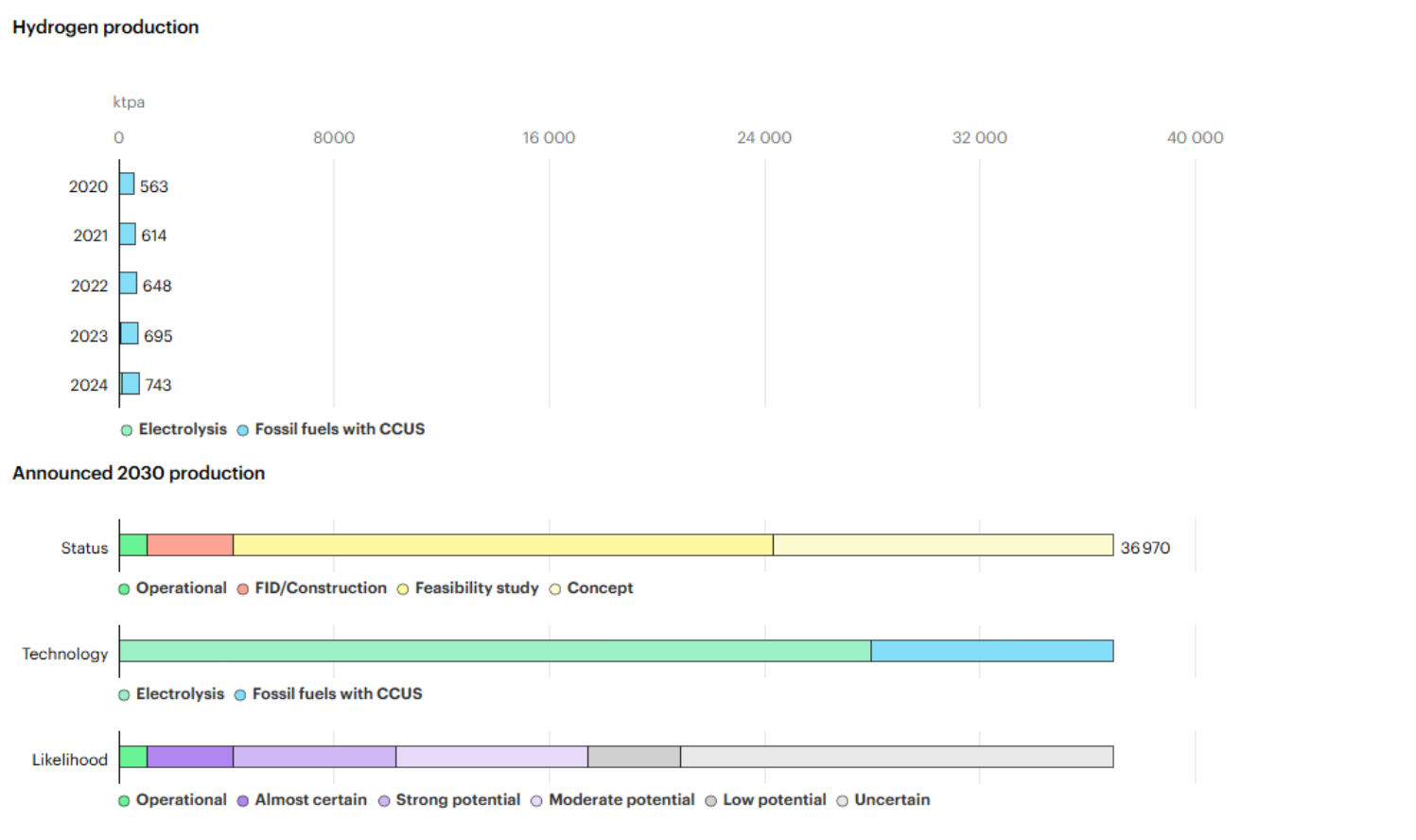This screenshot has height=840, width=1416.
Task: Click the red FID/Construction segment in Status bar
Action: click(x=190, y=545)
